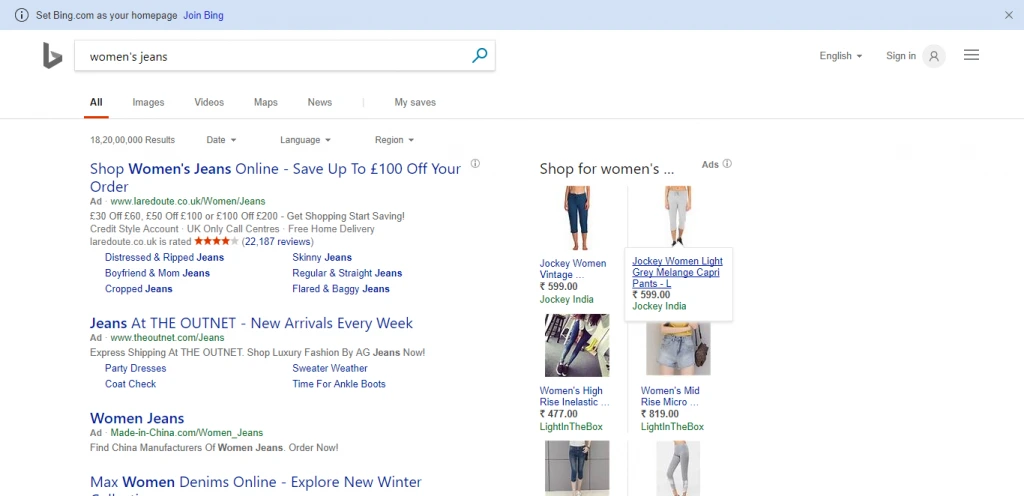Switch to the Images tab
This screenshot has height=496, width=1024.
148,102
